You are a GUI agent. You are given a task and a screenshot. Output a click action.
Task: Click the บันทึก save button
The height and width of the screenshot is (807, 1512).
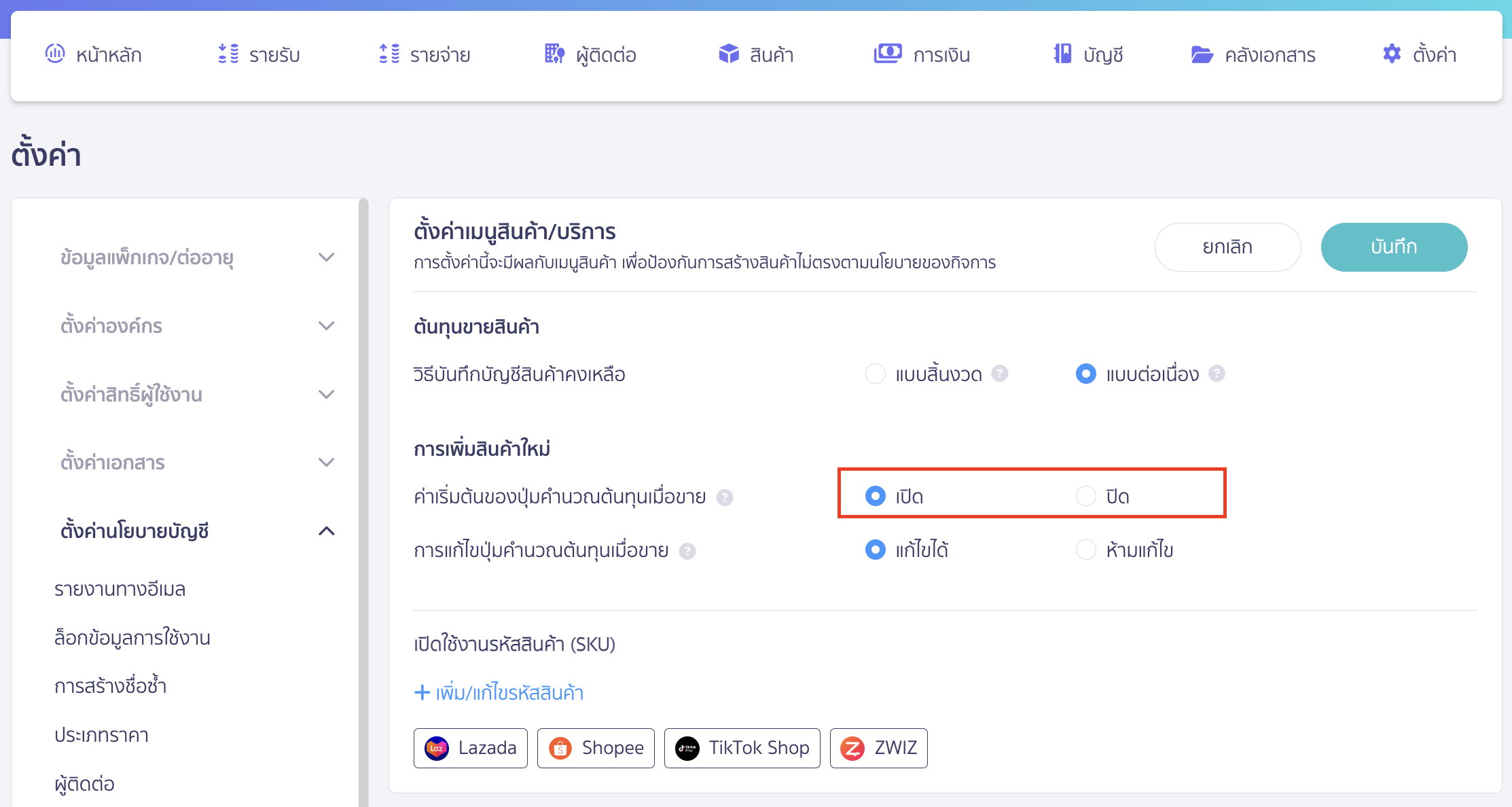(1394, 247)
